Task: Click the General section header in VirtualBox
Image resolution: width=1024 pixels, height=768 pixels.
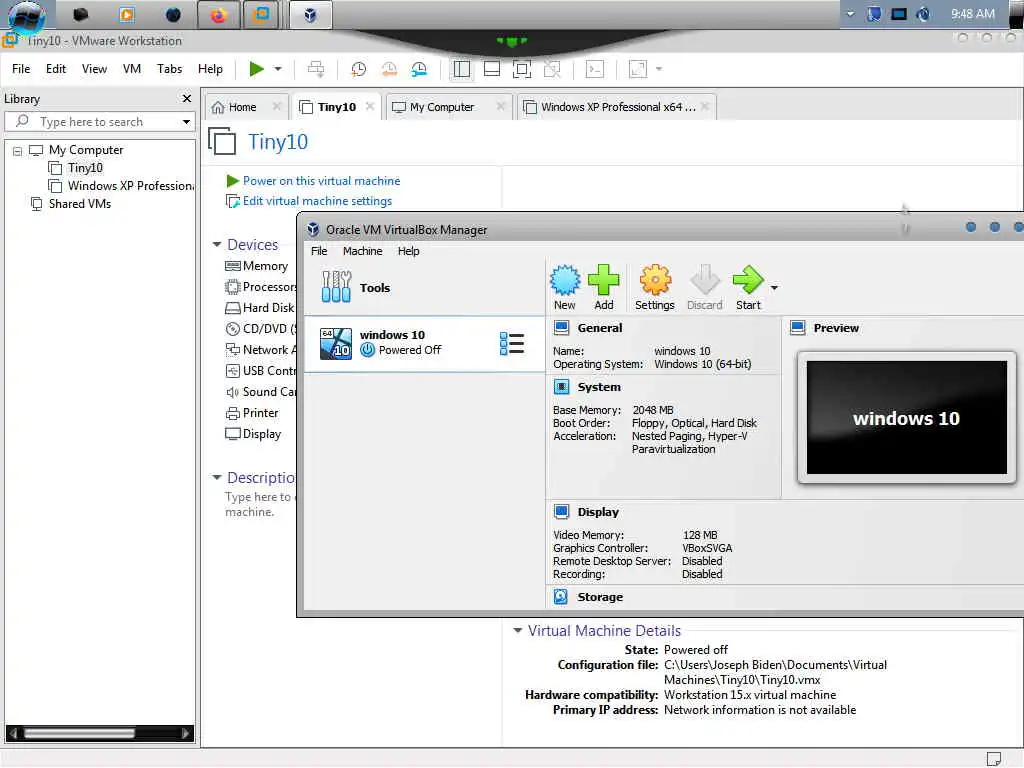Action: click(600, 328)
